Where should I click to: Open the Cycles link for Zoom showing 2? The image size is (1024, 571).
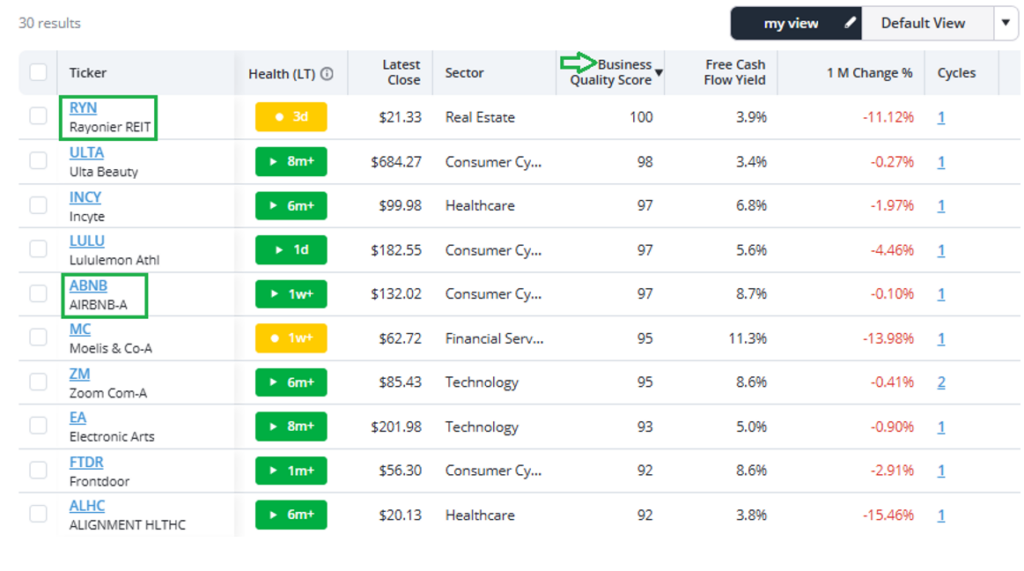941,382
